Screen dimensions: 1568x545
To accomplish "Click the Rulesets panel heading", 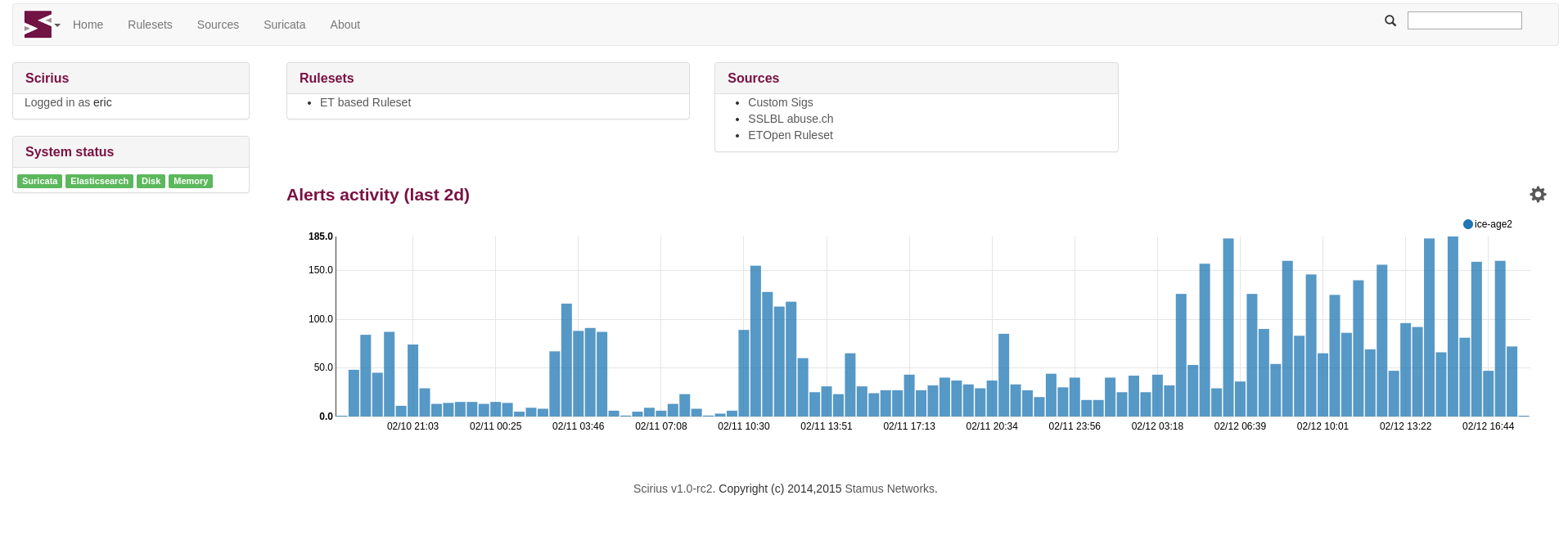I will click(x=327, y=79).
